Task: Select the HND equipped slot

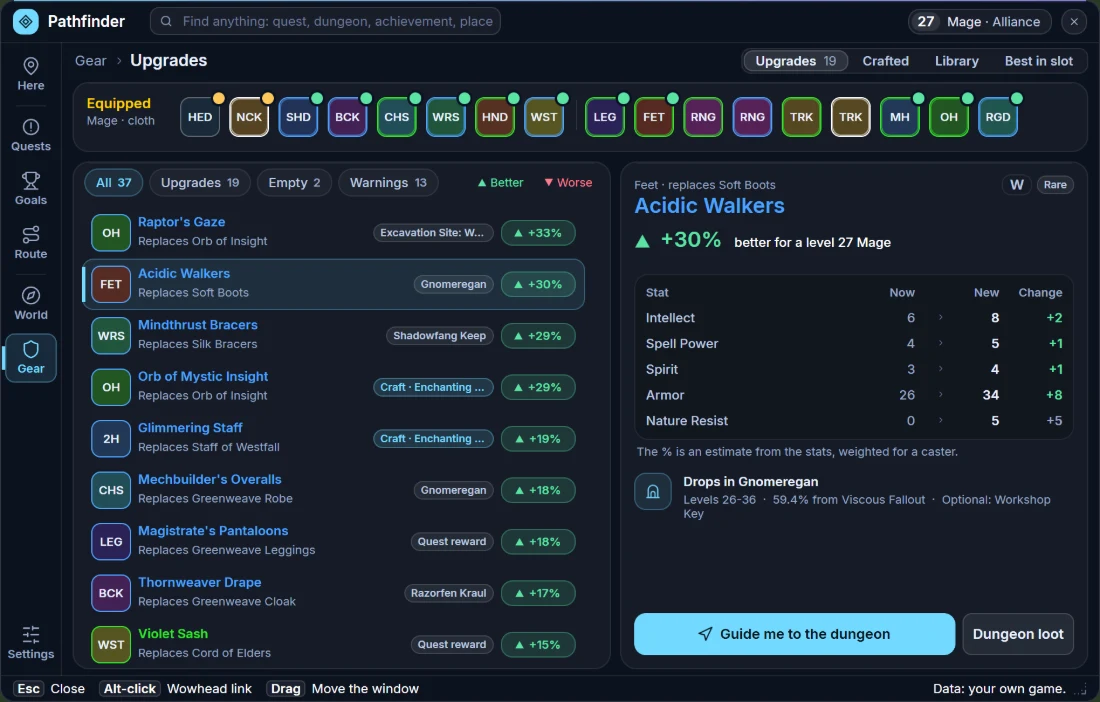Action: [x=495, y=117]
